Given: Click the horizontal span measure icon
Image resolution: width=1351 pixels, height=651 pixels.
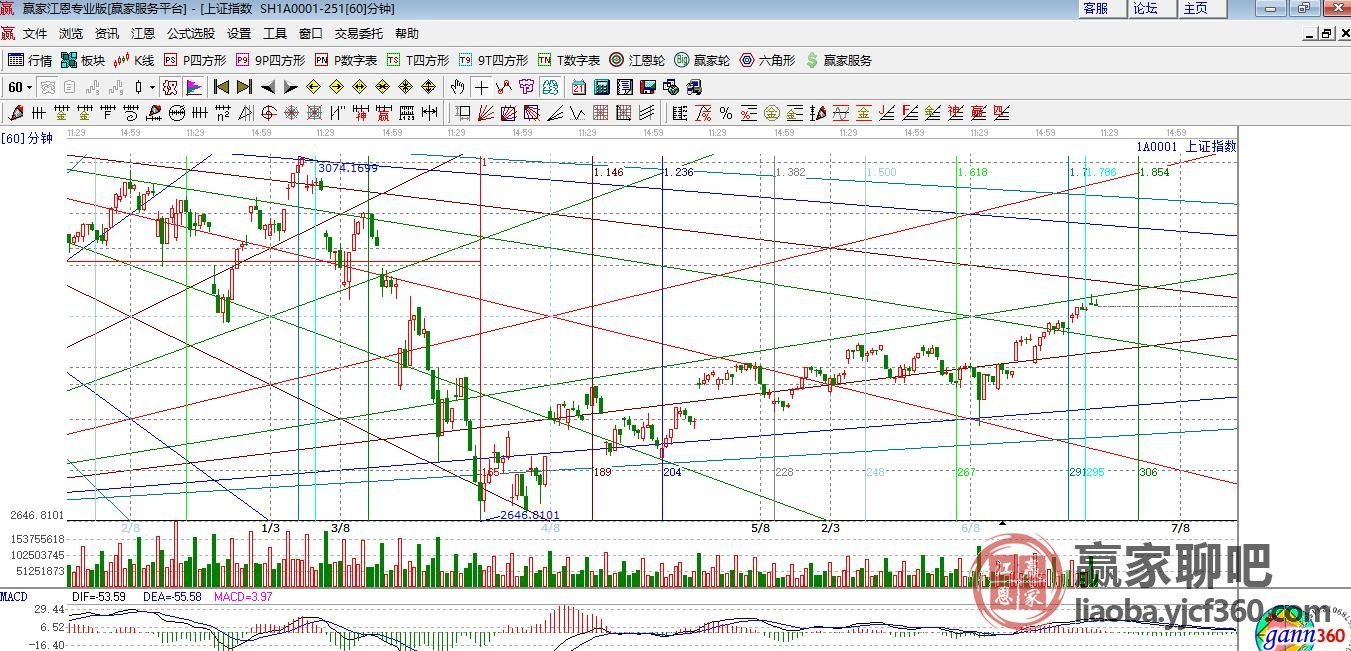Looking at the screenshot, I should (428, 112).
